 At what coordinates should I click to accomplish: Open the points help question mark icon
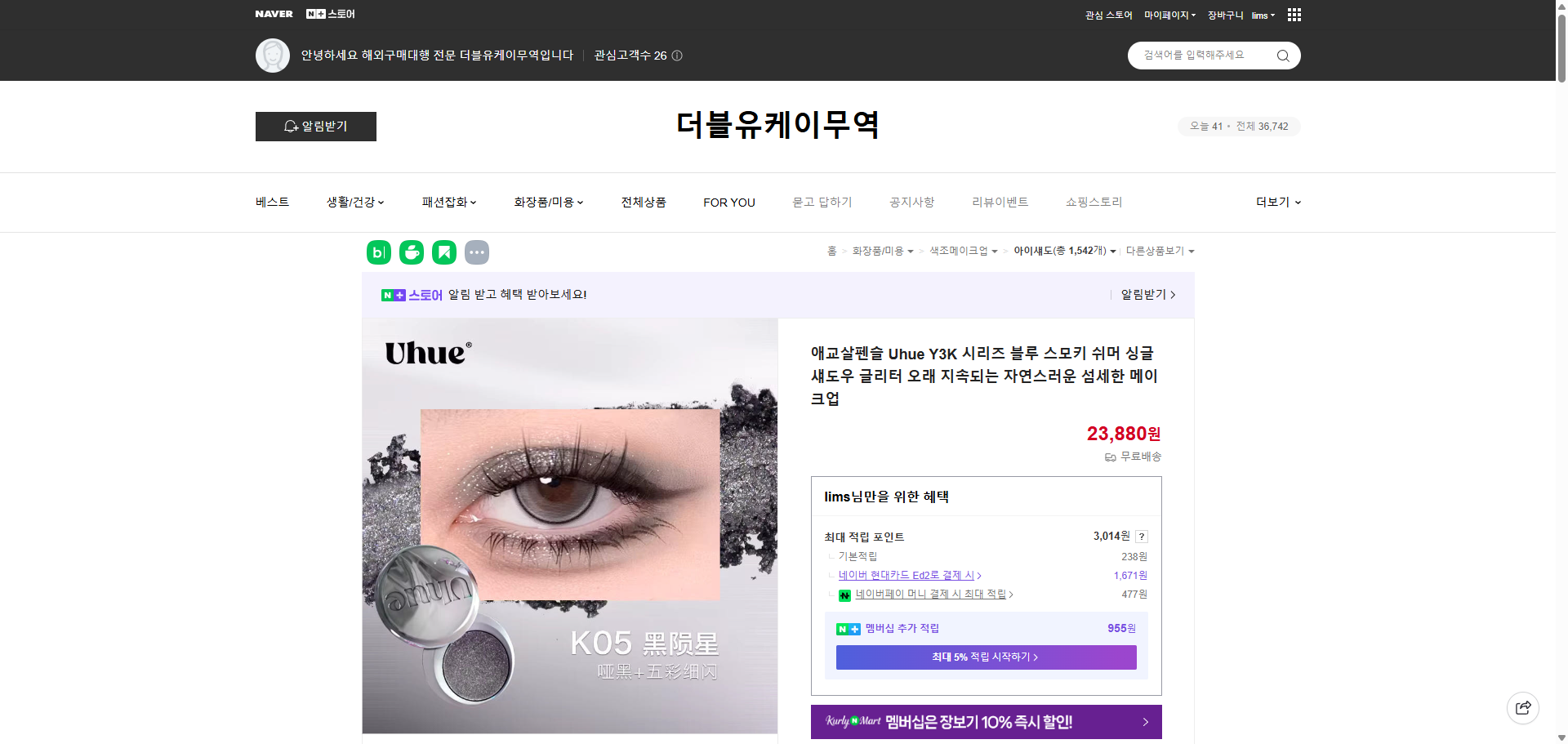click(x=1141, y=537)
